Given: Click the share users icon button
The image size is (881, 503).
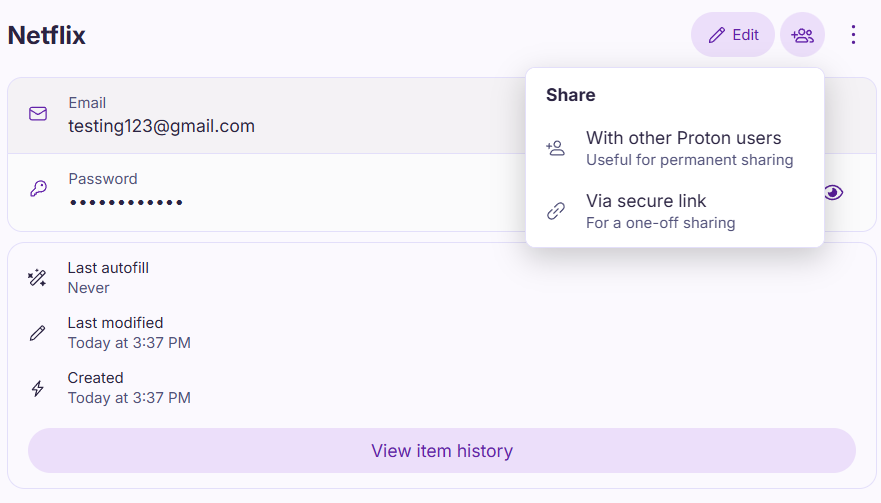Looking at the screenshot, I should pos(802,35).
